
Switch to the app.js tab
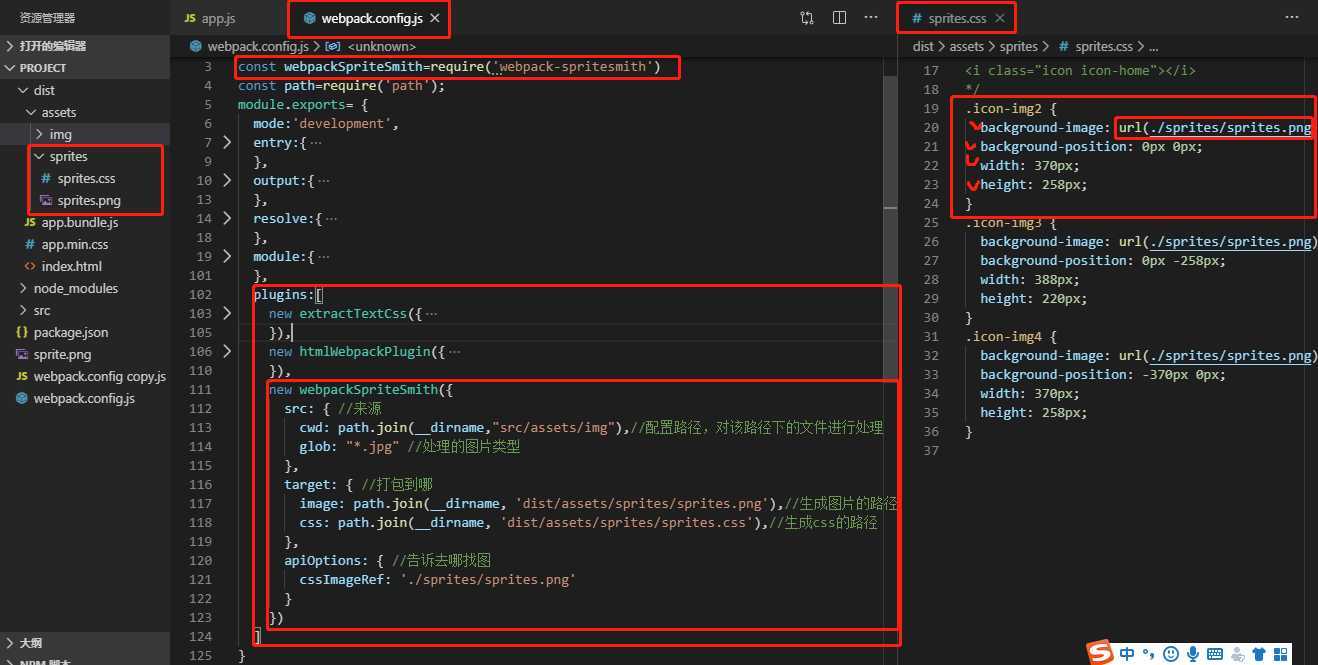(218, 19)
